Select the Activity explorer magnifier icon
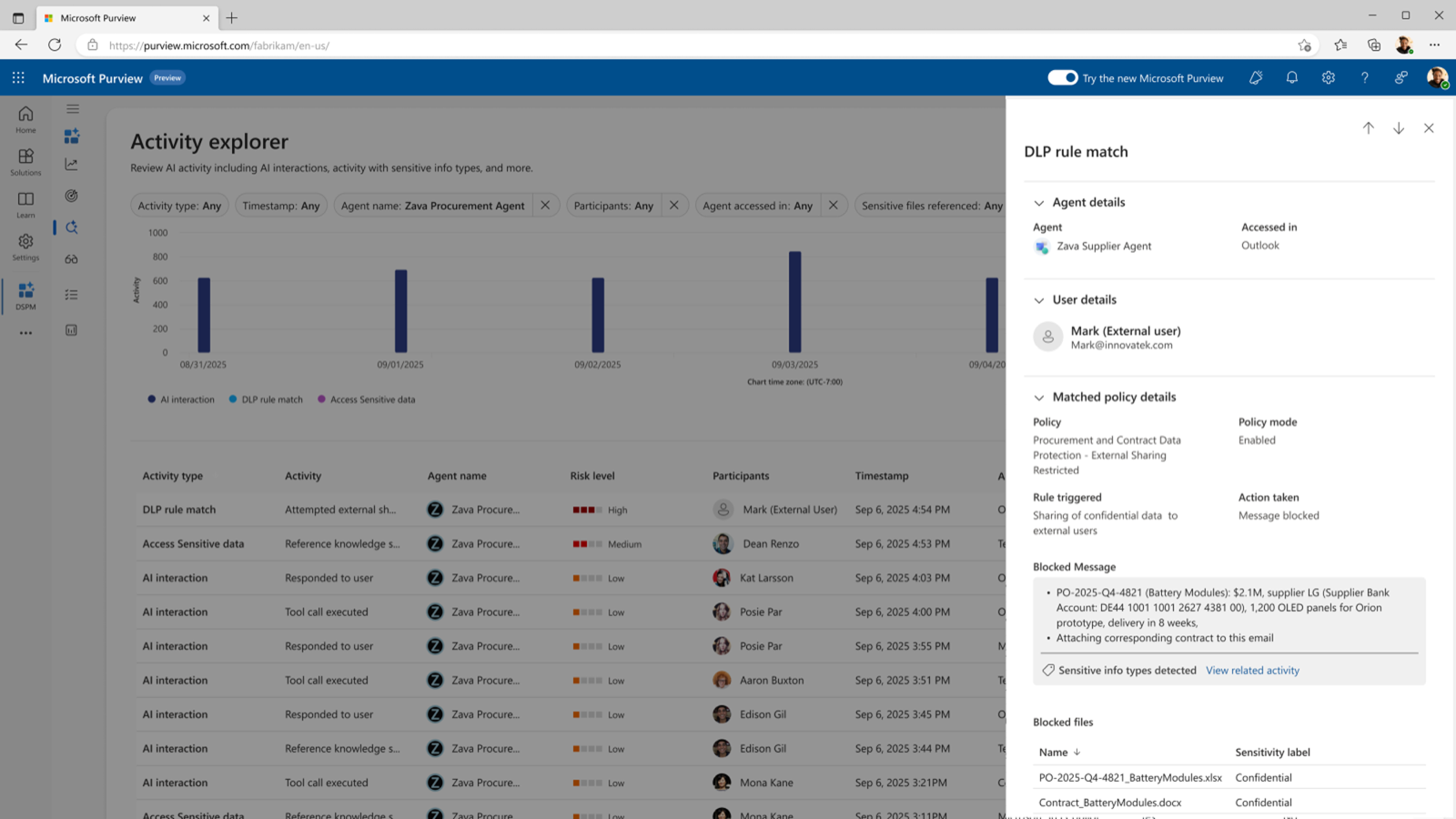The image size is (1456, 819). coord(72,227)
